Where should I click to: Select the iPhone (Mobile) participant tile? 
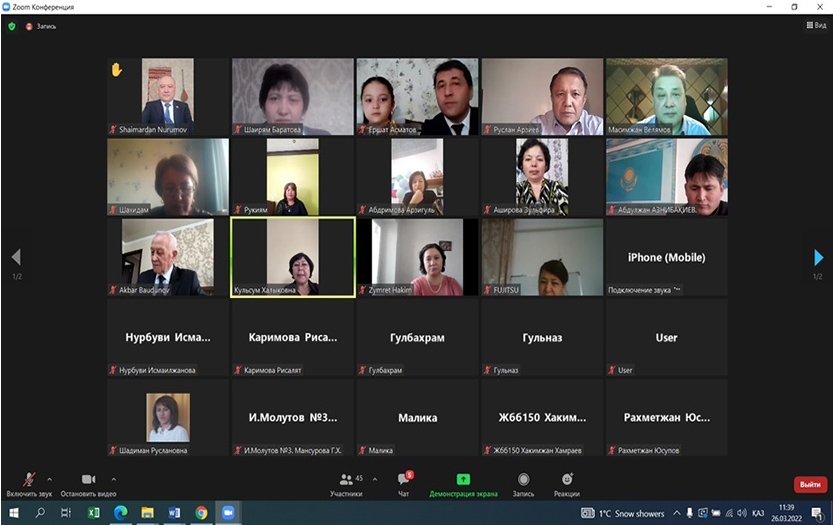666,258
